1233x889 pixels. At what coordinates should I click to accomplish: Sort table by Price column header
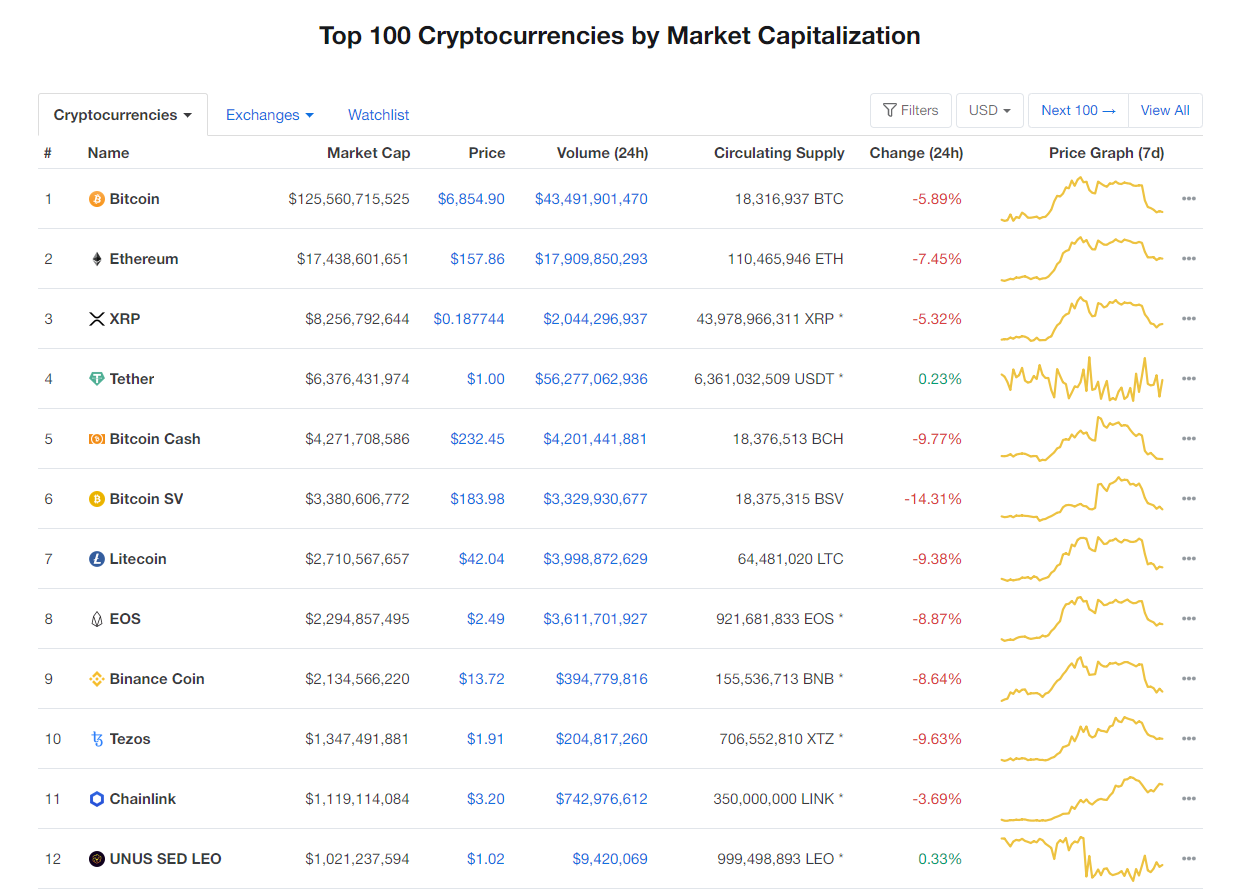[486, 153]
